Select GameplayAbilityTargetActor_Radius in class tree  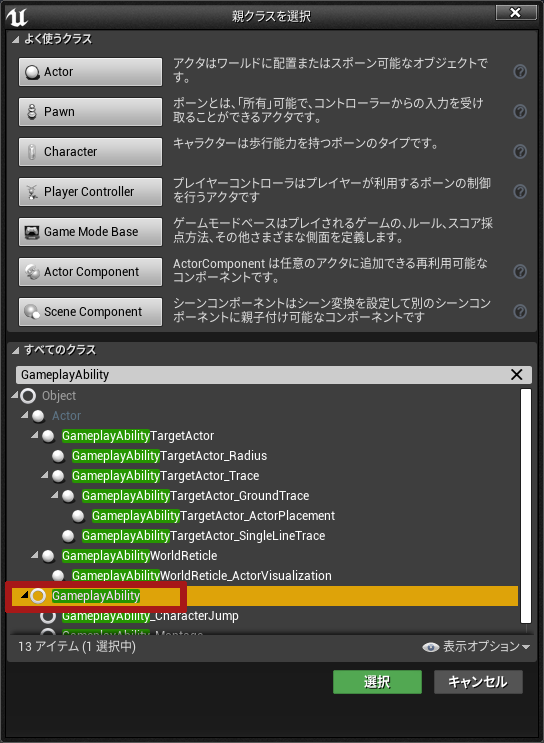169,456
